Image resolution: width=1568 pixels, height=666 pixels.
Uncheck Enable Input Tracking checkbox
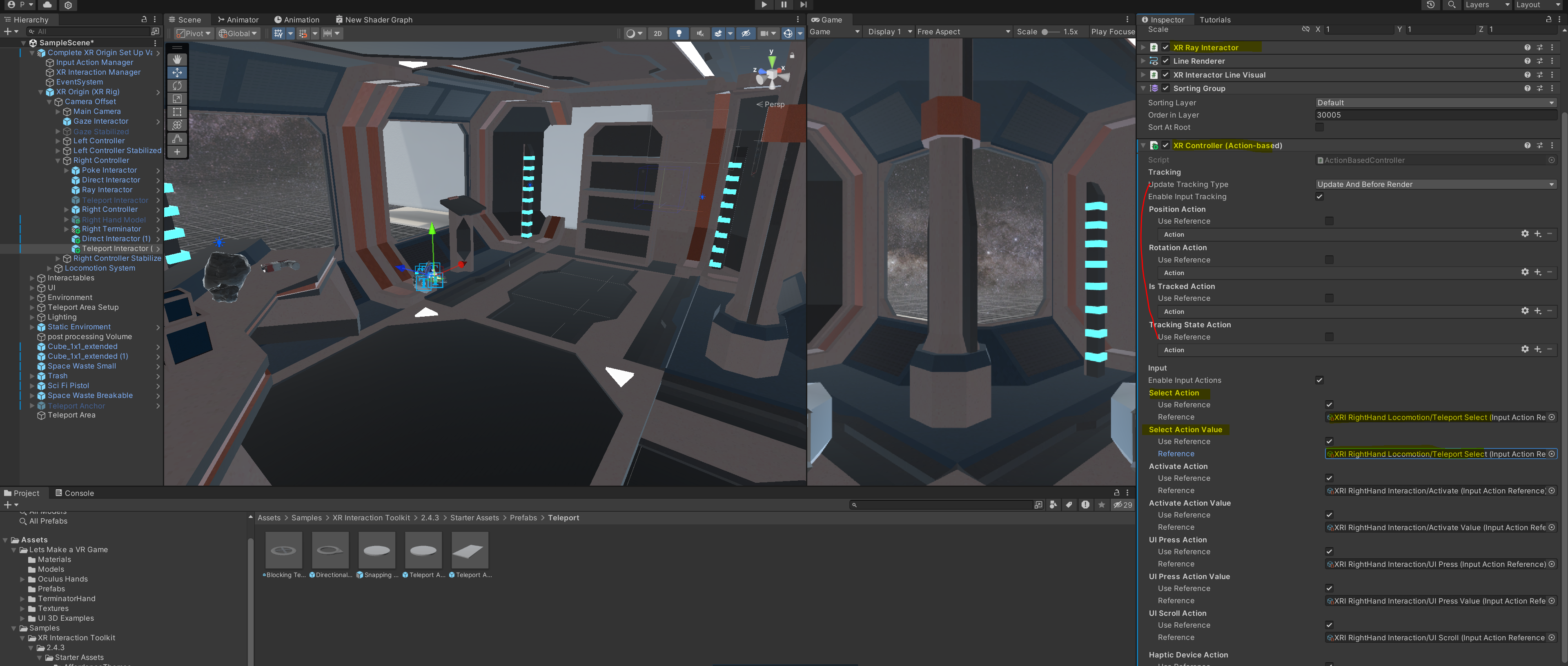1319,196
